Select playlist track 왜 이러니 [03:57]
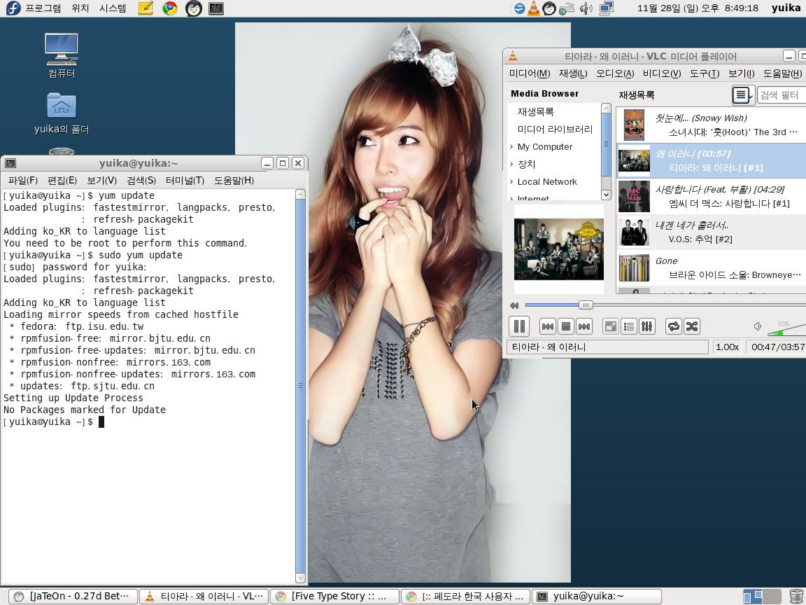Viewport: 806px width, 605px height. 711,160
